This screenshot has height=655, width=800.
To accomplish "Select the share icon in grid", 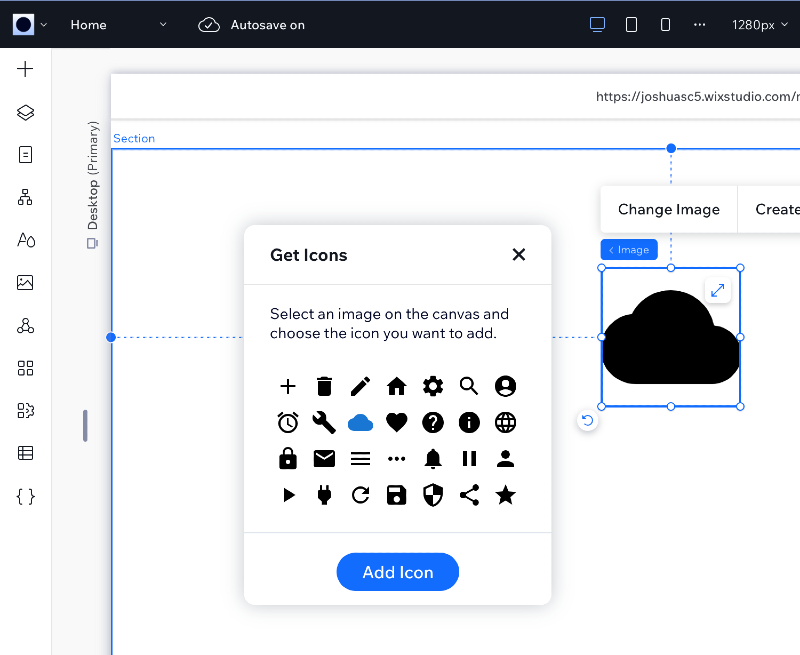I will [x=469, y=495].
